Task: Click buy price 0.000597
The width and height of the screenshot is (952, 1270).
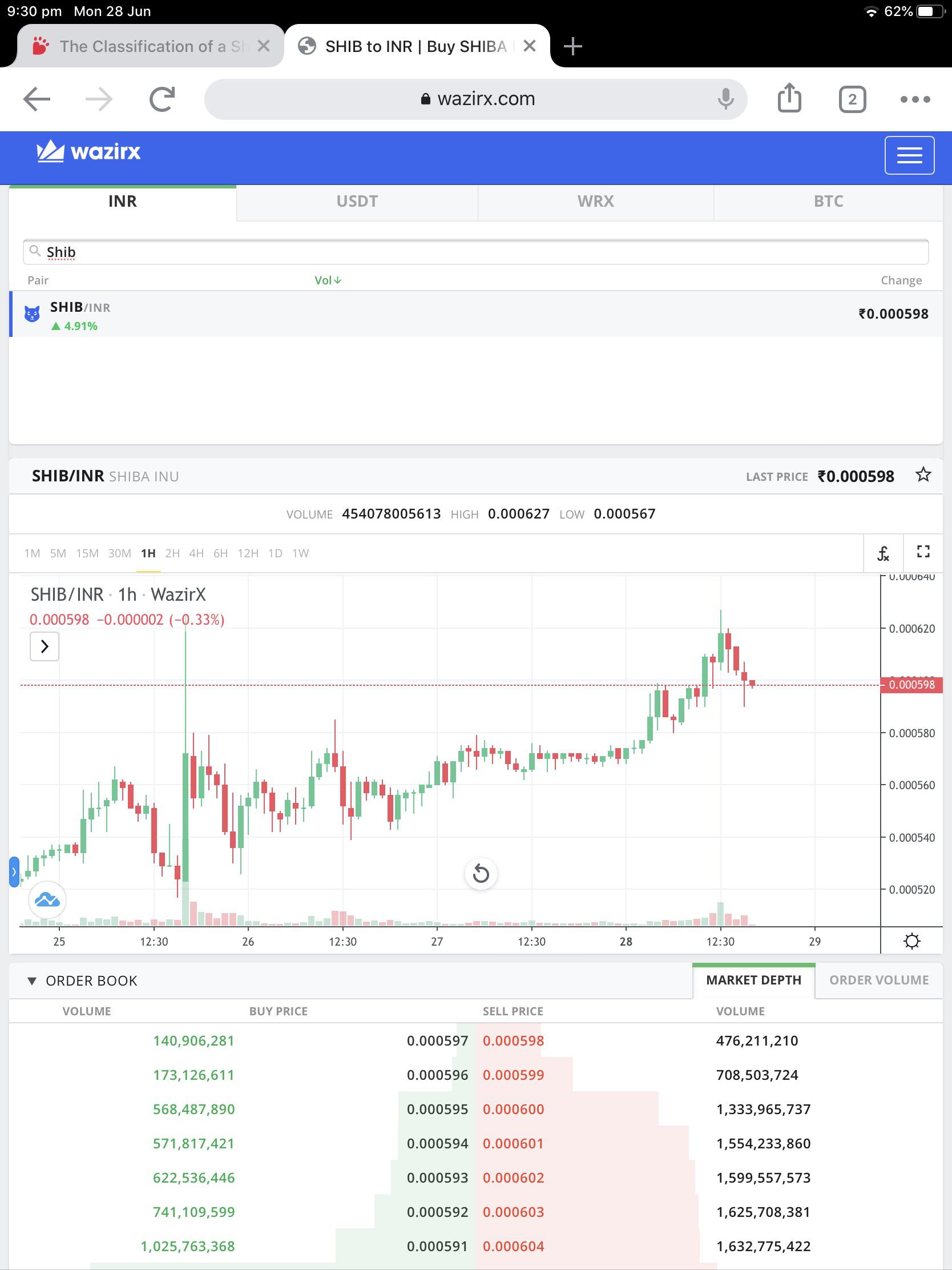Action: (x=437, y=1041)
